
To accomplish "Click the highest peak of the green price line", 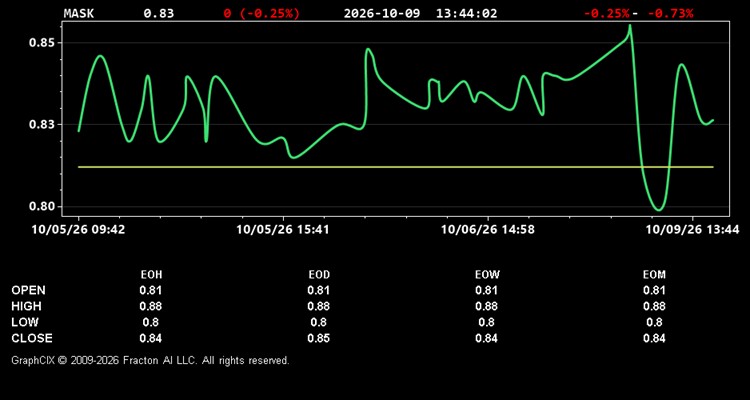I will [x=630, y=26].
